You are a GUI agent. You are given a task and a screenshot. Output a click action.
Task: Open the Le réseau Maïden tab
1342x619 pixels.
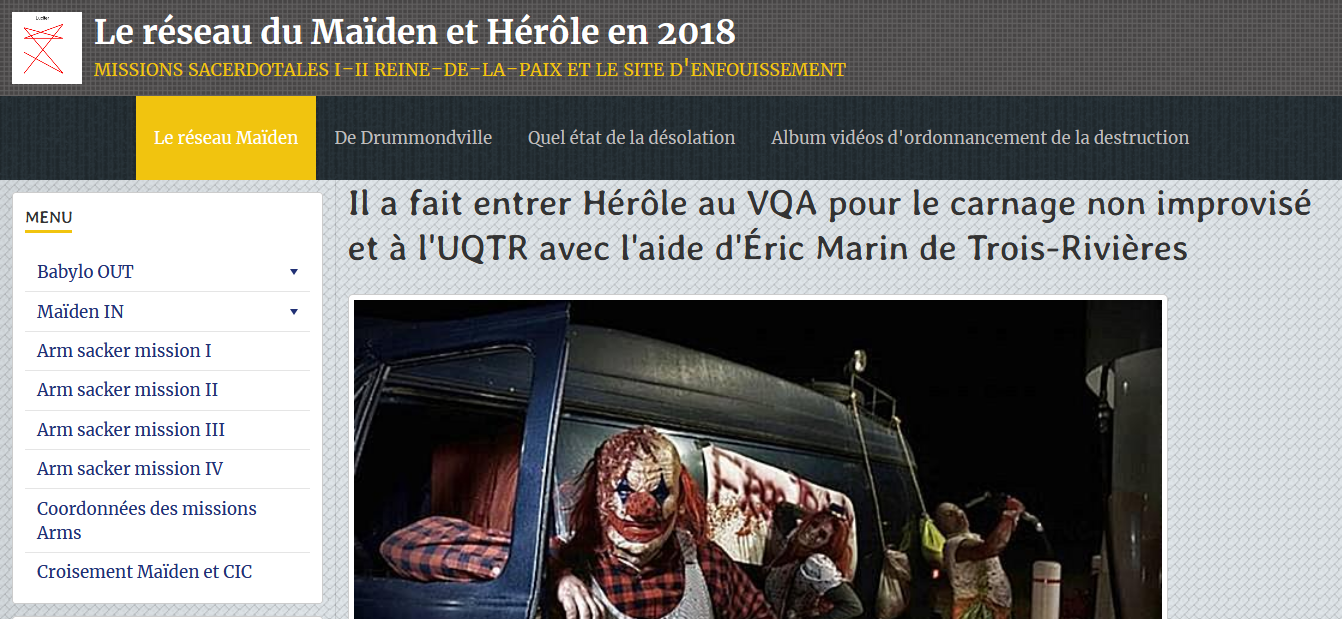pyautogui.click(x=226, y=138)
